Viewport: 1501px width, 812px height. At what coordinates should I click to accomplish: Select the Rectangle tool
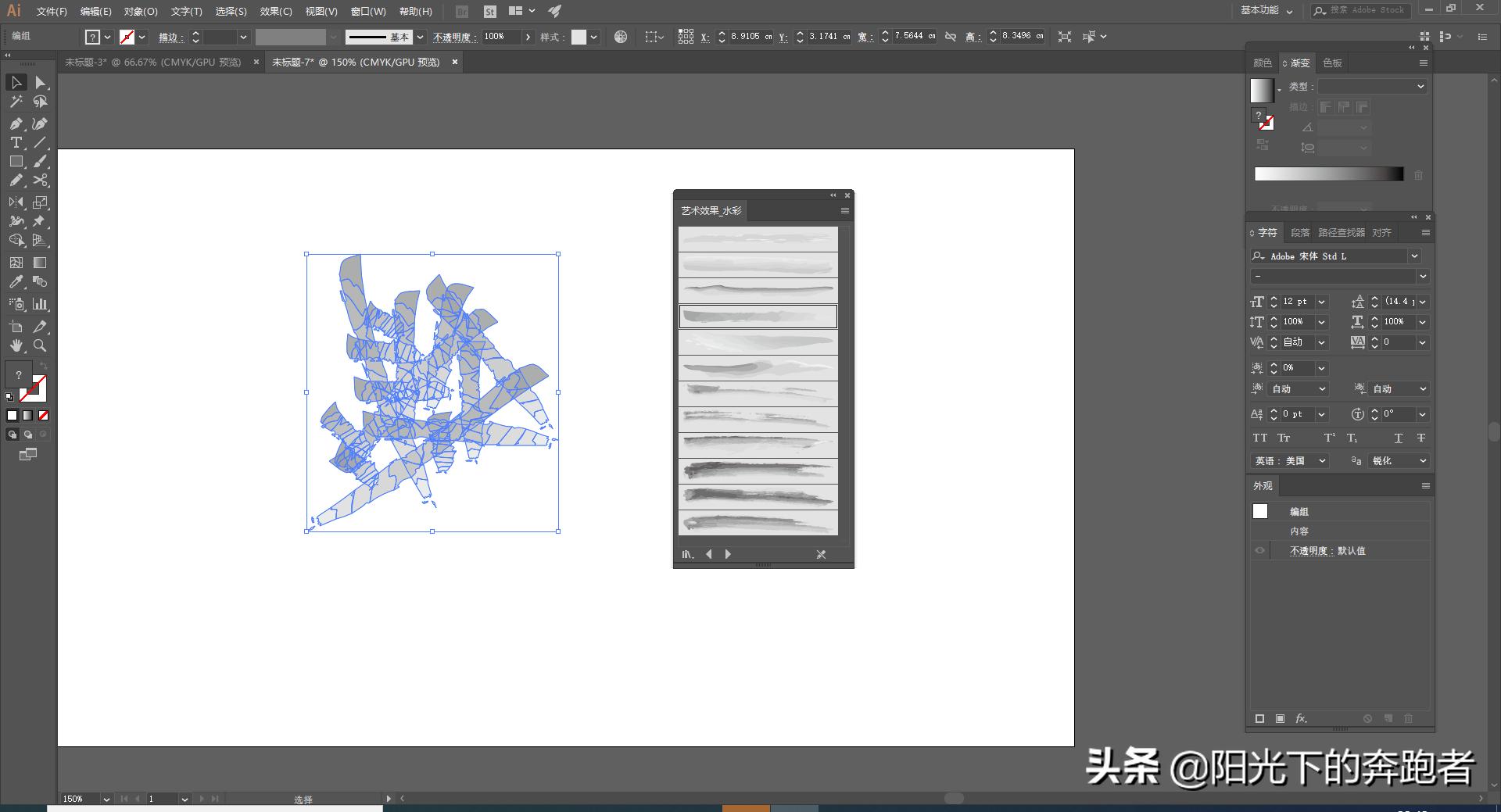click(16, 162)
